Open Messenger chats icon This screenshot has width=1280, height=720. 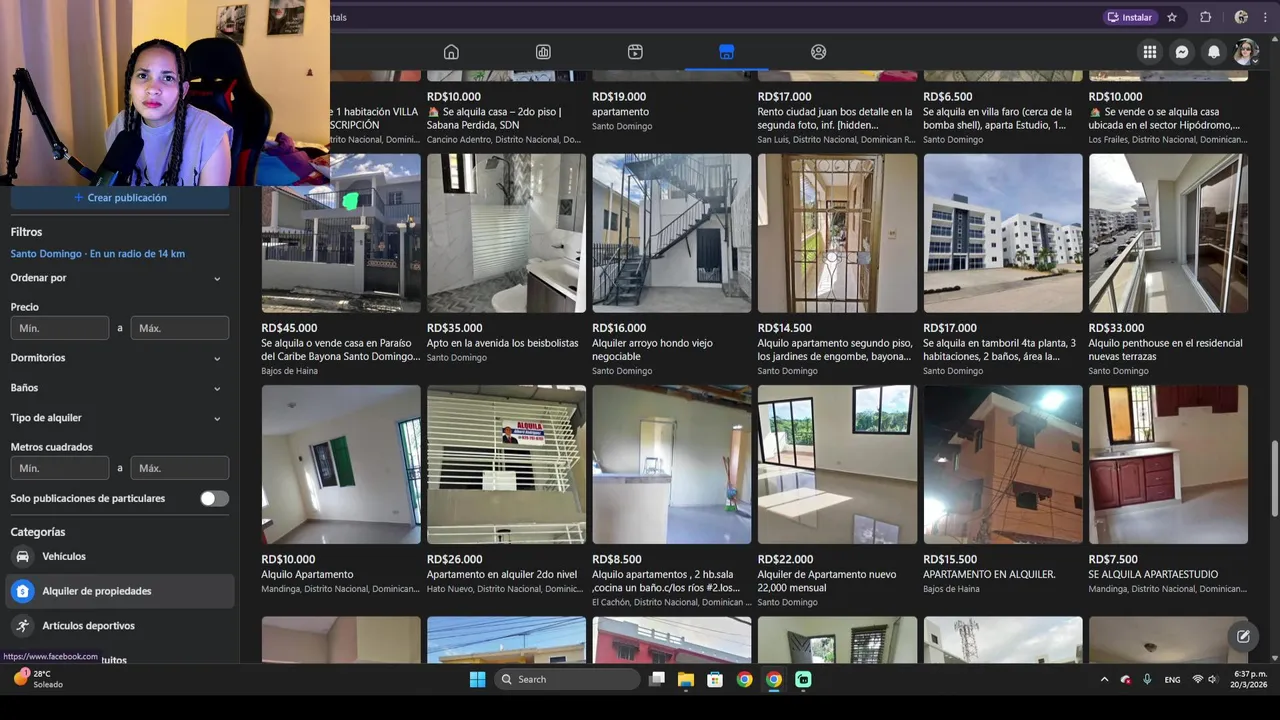point(1182,52)
